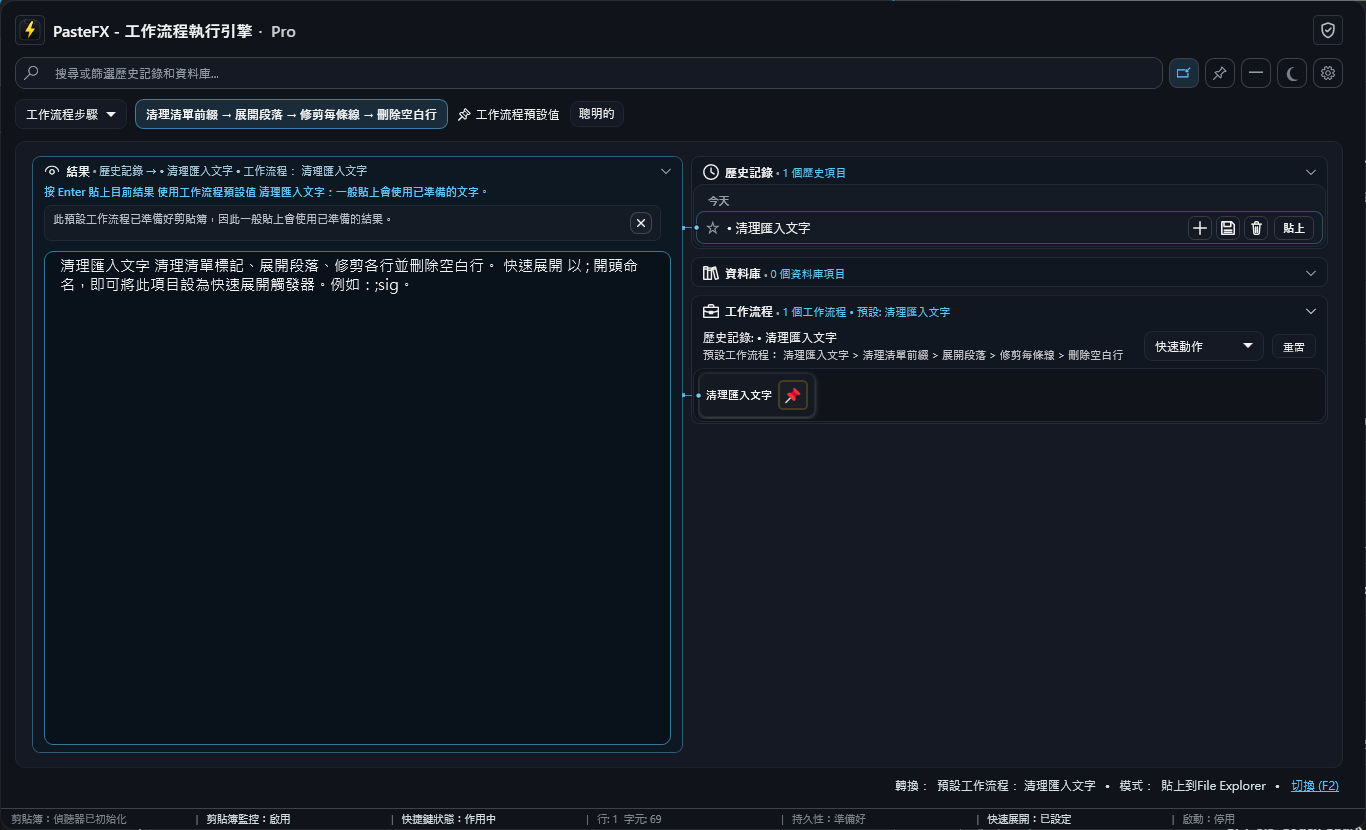Image resolution: width=1366 pixels, height=830 pixels.
Task: Click the 快捷鍵狀態：作用中 status entry
Action: pos(449,819)
